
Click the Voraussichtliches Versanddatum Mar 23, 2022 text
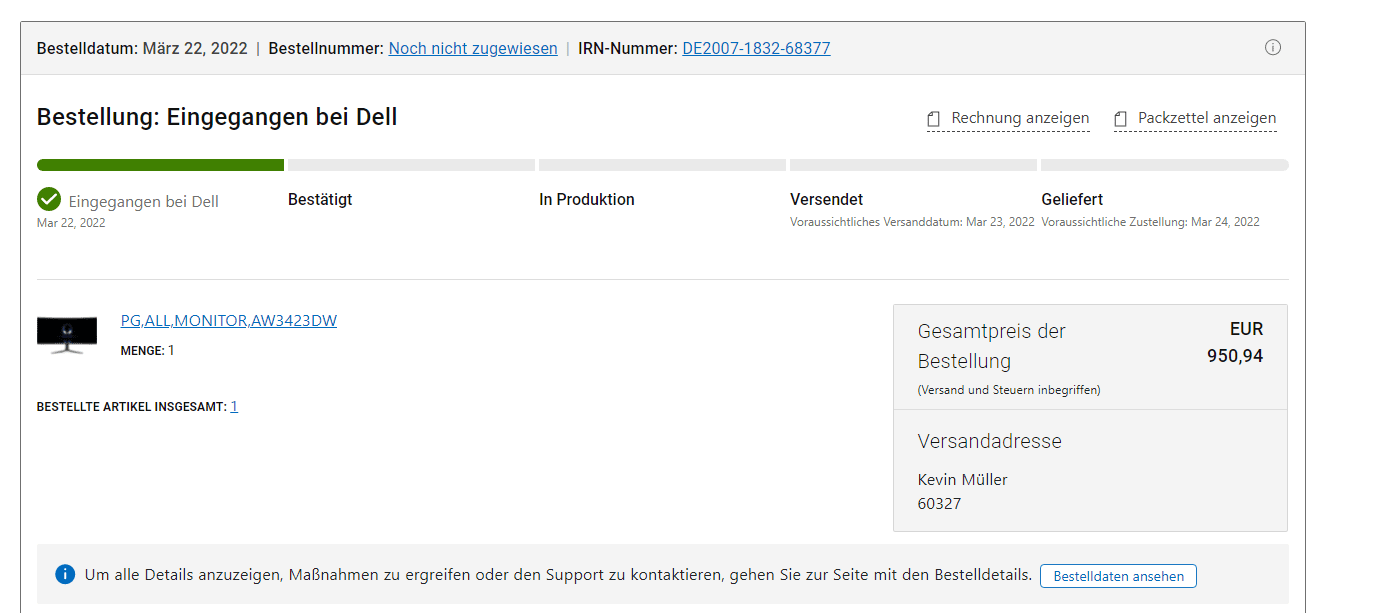tap(912, 222)
